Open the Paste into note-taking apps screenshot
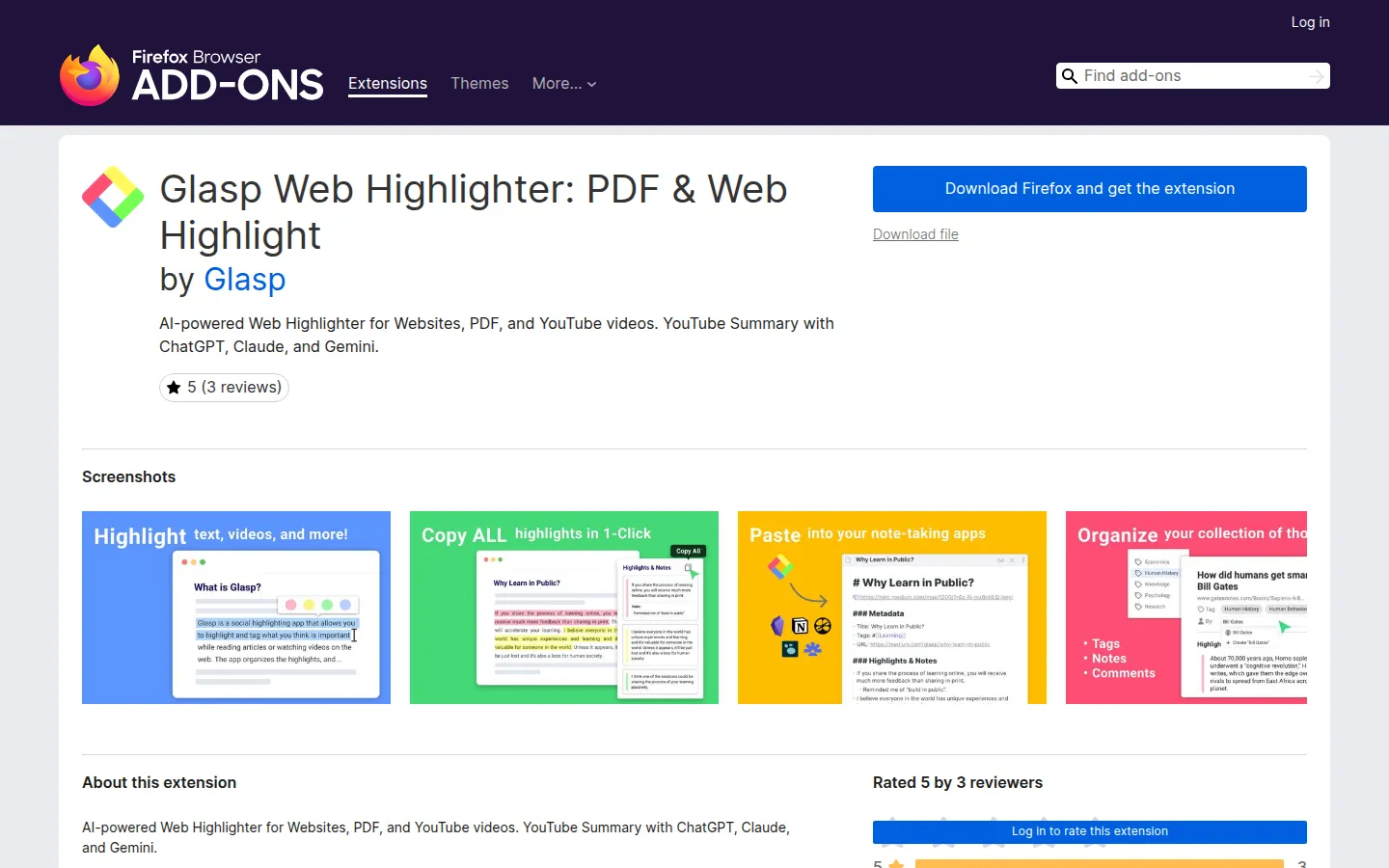The image size is (1389, 868). [x=892, y=608]
